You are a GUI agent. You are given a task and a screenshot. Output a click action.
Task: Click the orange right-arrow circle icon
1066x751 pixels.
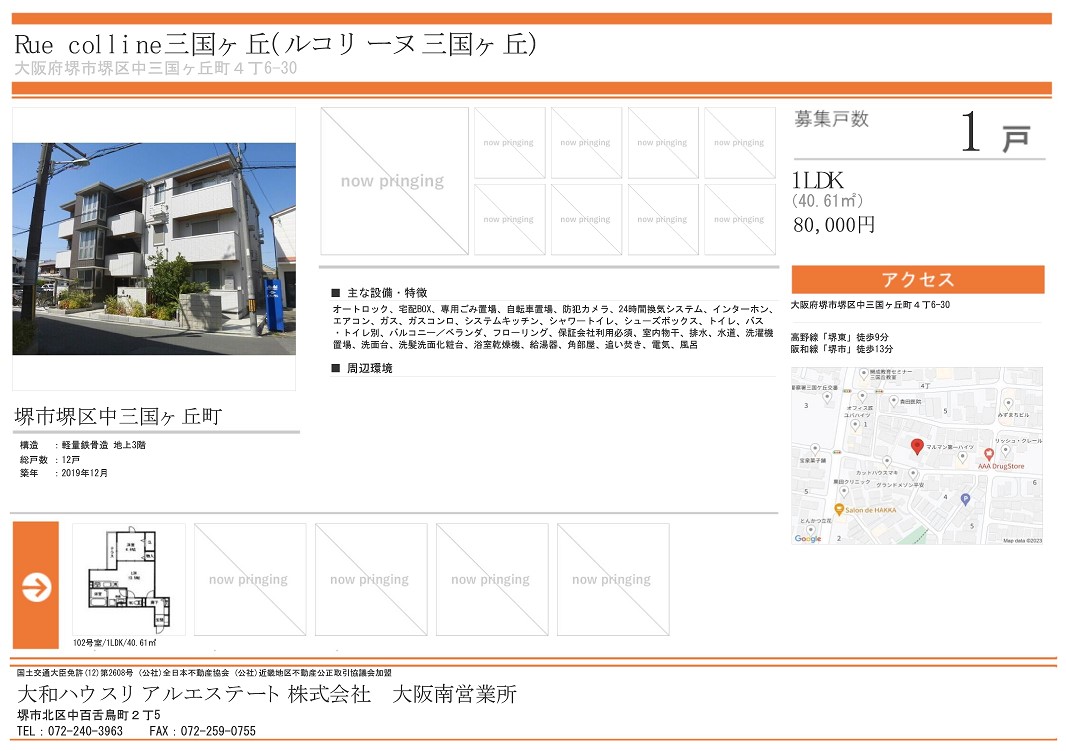[x=36, y=587]
